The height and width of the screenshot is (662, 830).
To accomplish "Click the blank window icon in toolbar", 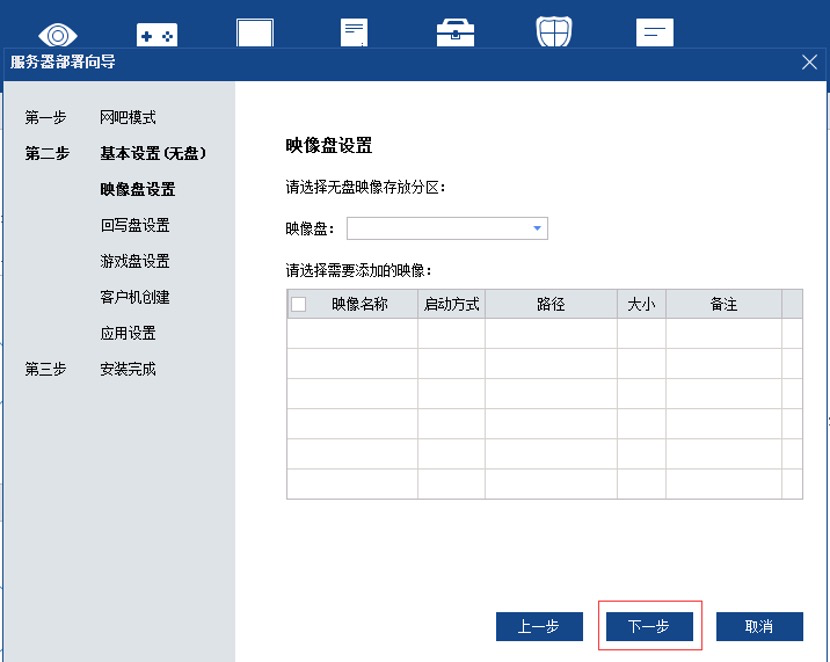I will (255, 33).
